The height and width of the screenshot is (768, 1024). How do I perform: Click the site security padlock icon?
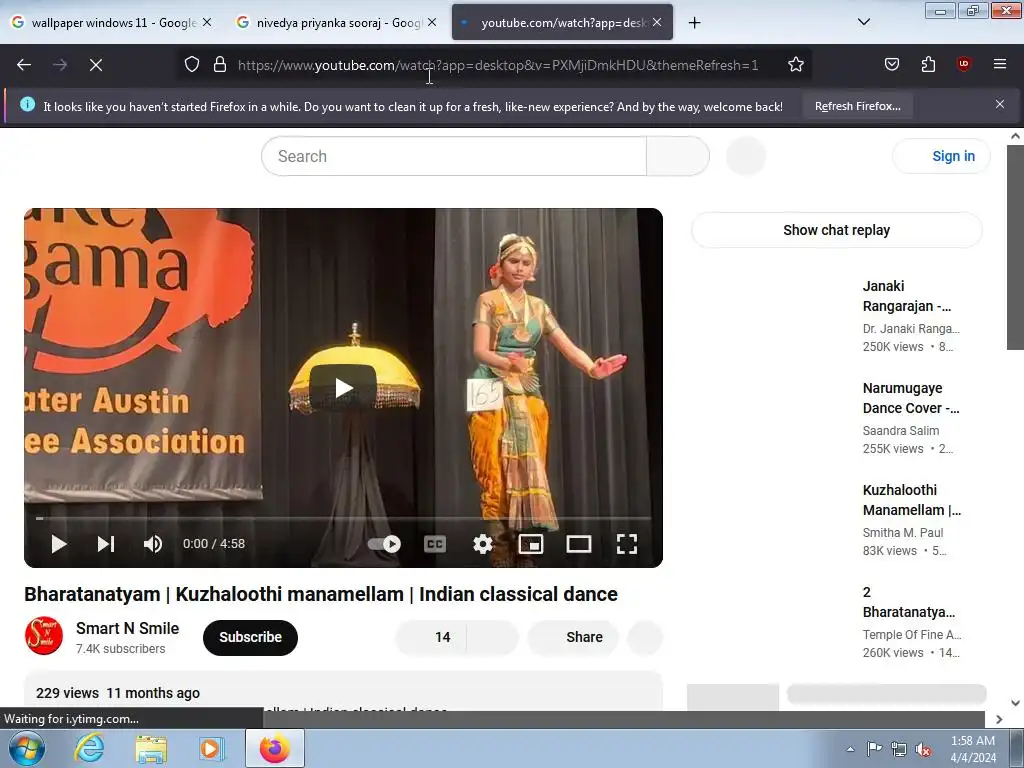click(220, 64)
